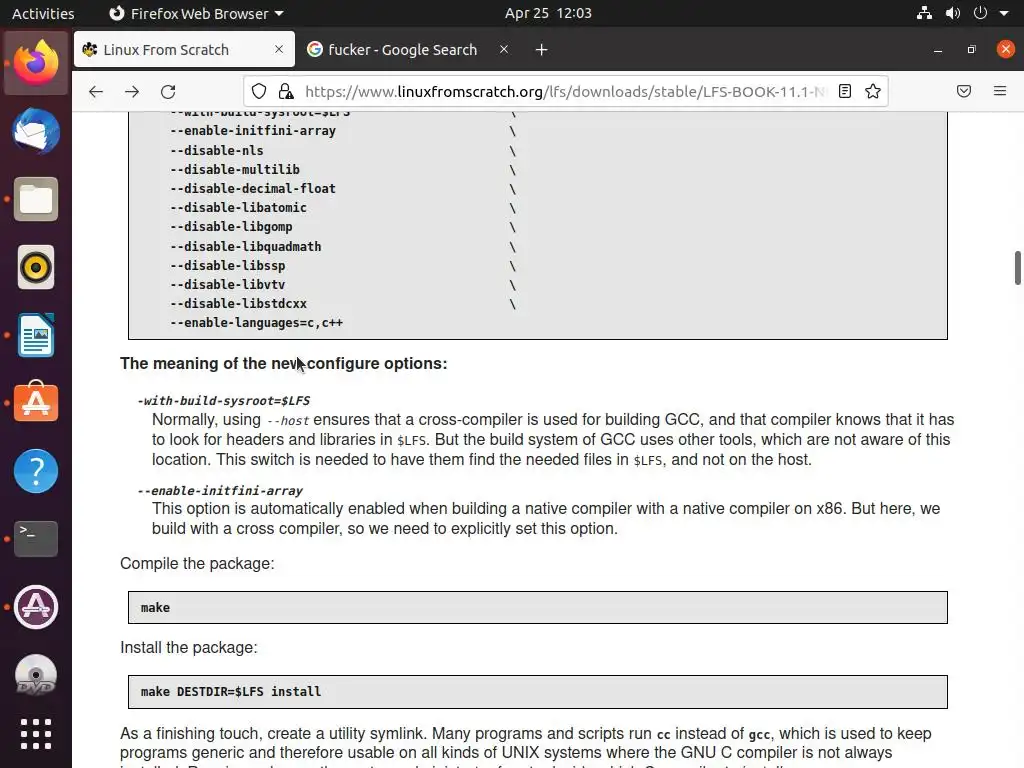Click --enable-languages=c,c++ line
The height and width of the screenshot is (768, 1024).
(x=257, y=323)
